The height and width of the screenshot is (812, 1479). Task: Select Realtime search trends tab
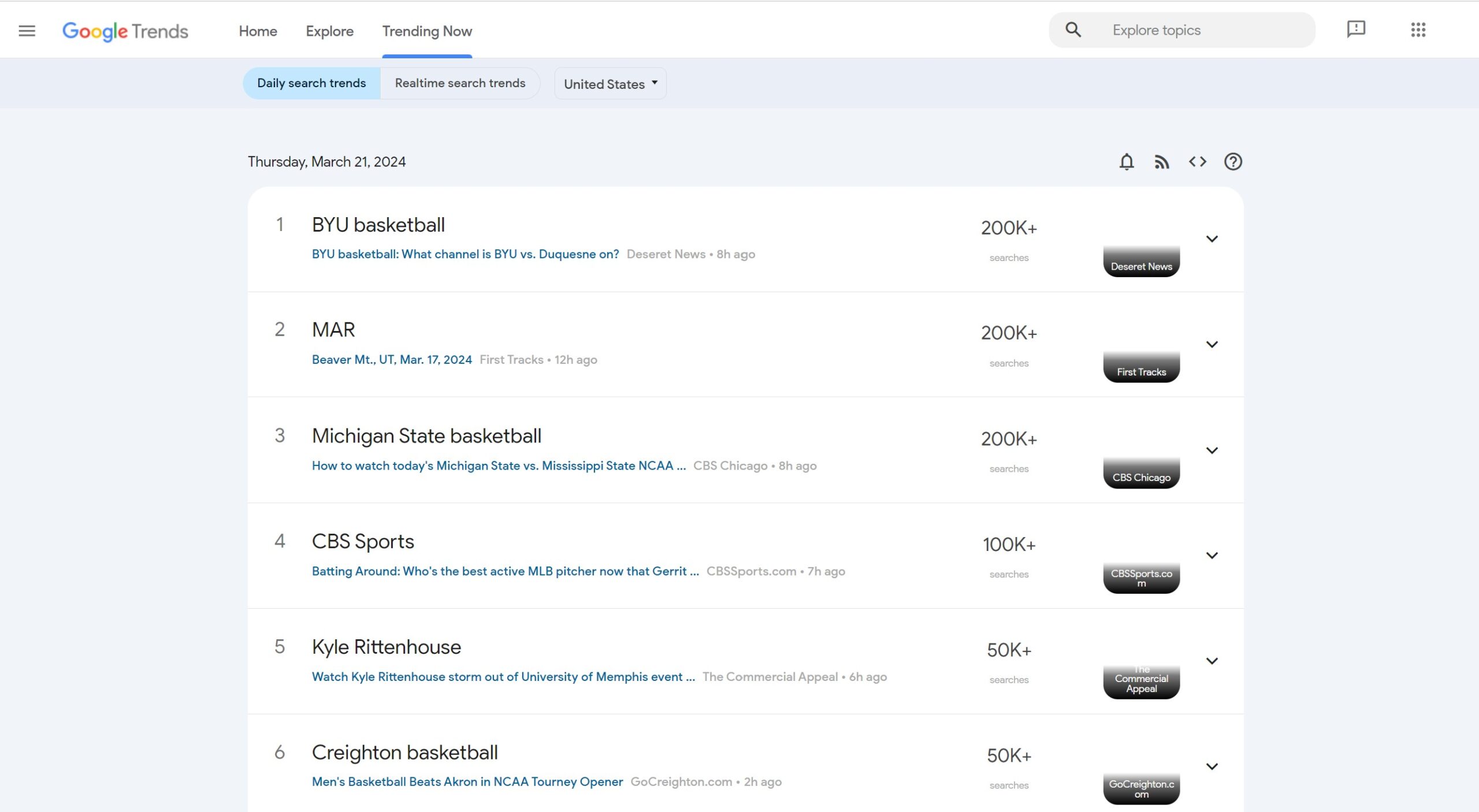tap(460, 83)
